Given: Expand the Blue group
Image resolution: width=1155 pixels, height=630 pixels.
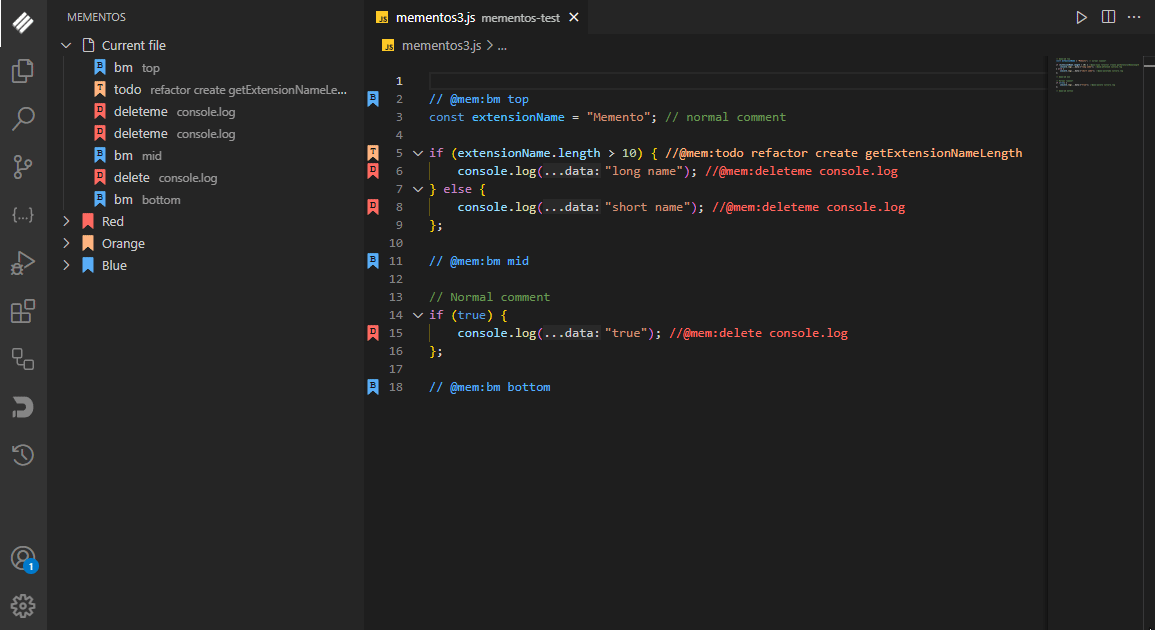Looking at the screenshot, I should click(x=66, y=265).
